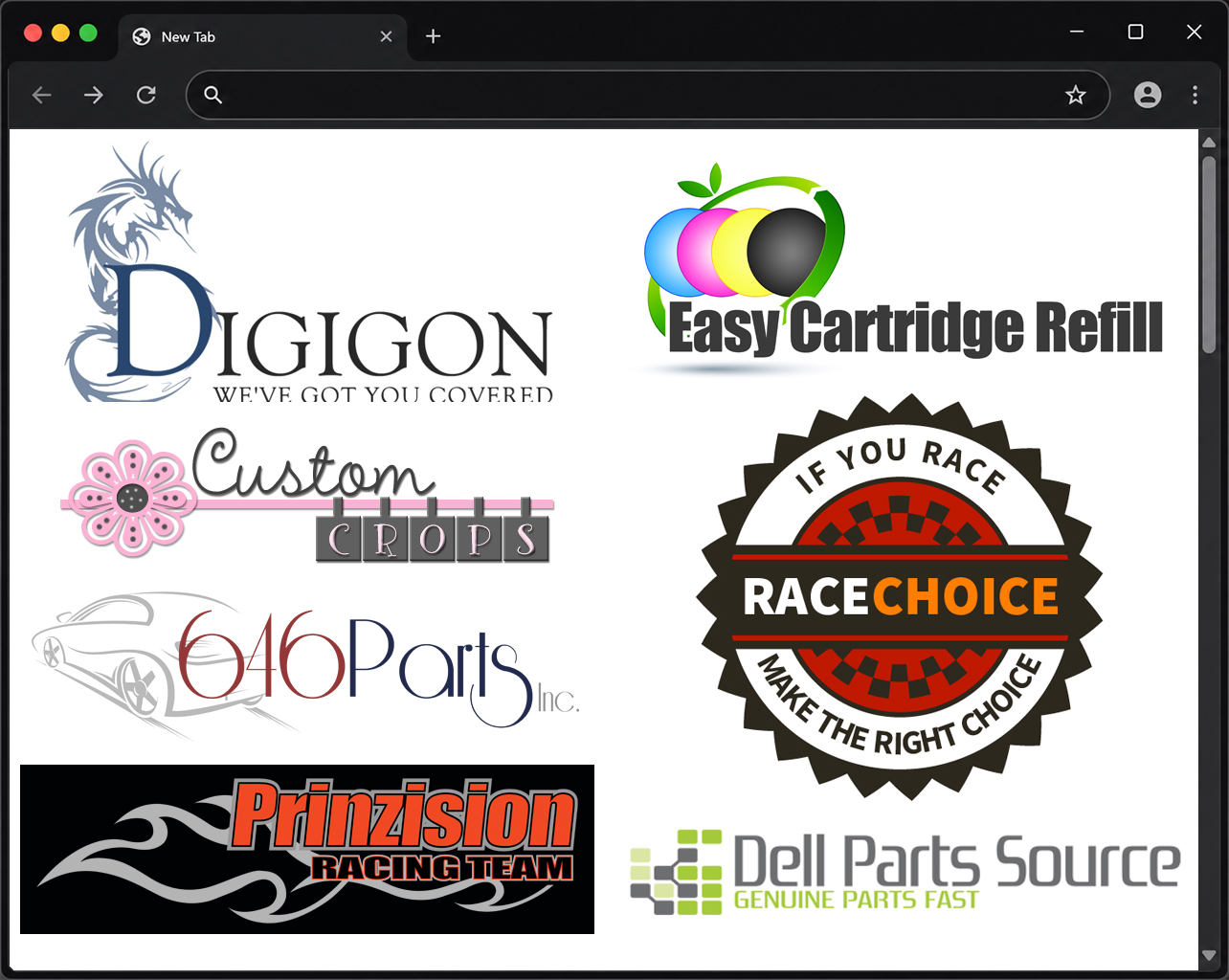Focus the address bar input field
1229x980 pixels.
(647, 95)
